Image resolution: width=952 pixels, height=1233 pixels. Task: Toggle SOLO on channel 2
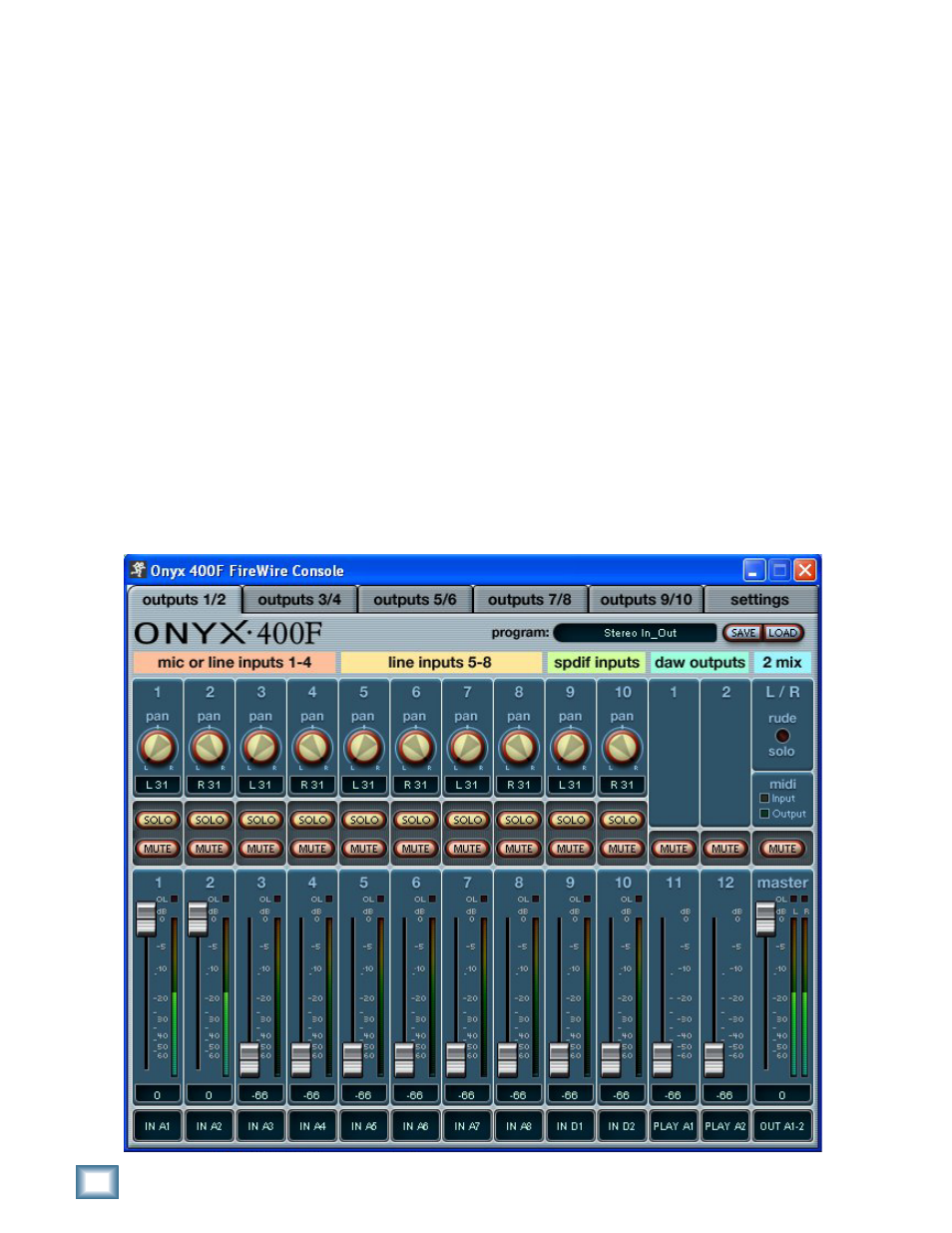point(210,820)
